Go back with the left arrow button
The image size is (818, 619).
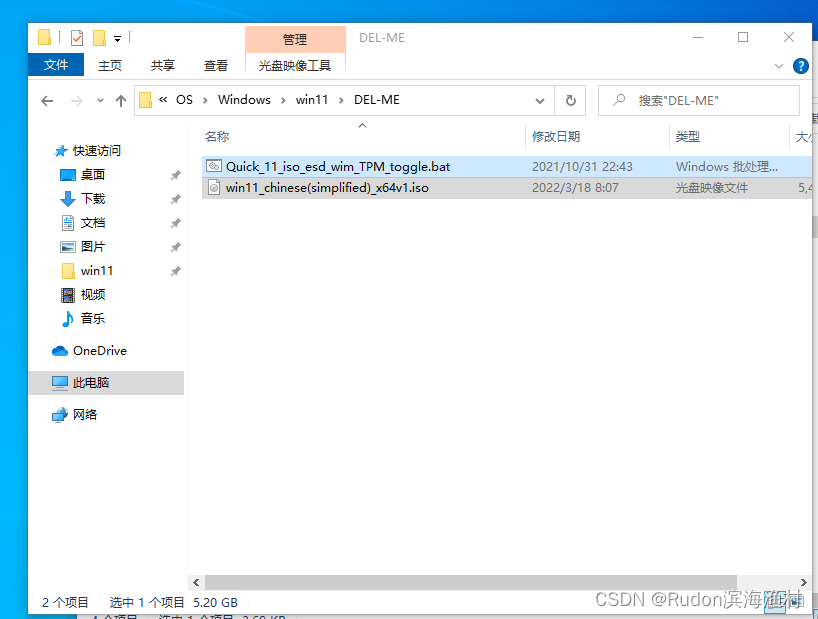tap(47, 101)
